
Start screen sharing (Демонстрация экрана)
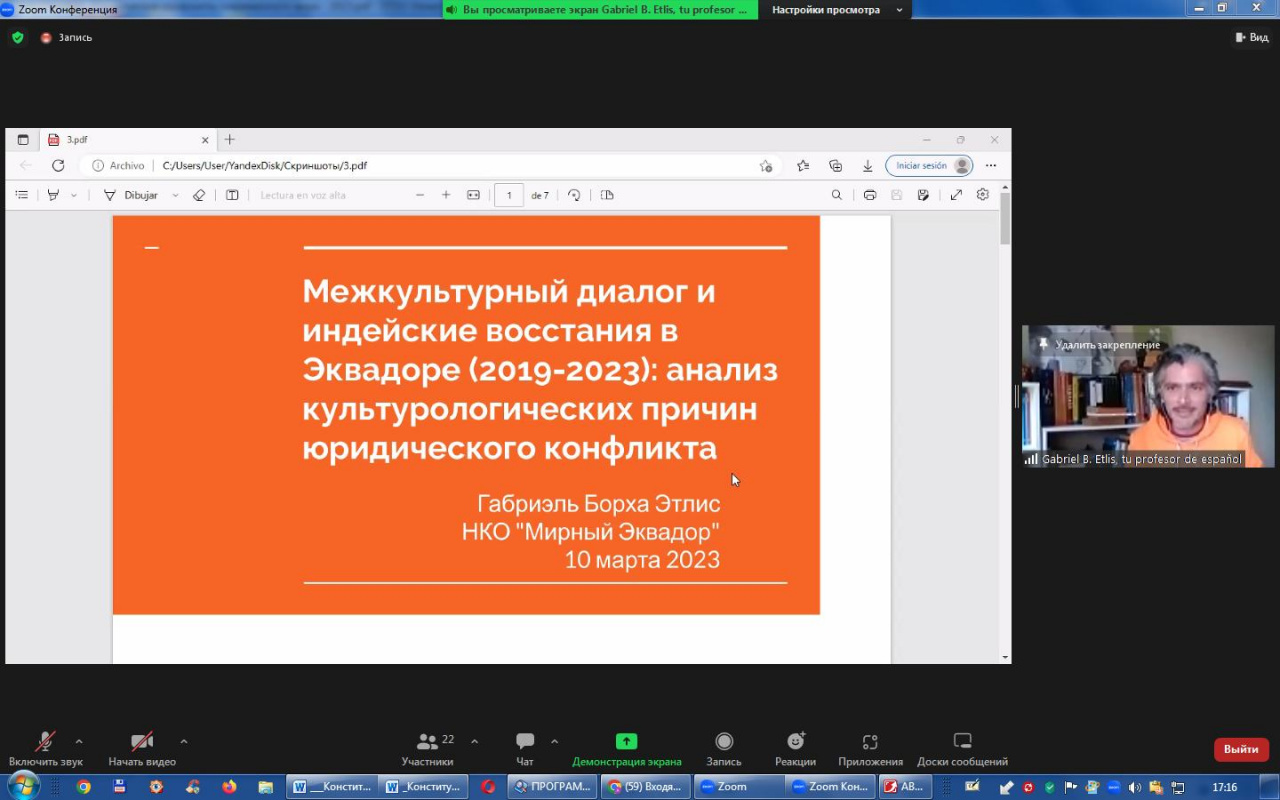tap(626, 749)
